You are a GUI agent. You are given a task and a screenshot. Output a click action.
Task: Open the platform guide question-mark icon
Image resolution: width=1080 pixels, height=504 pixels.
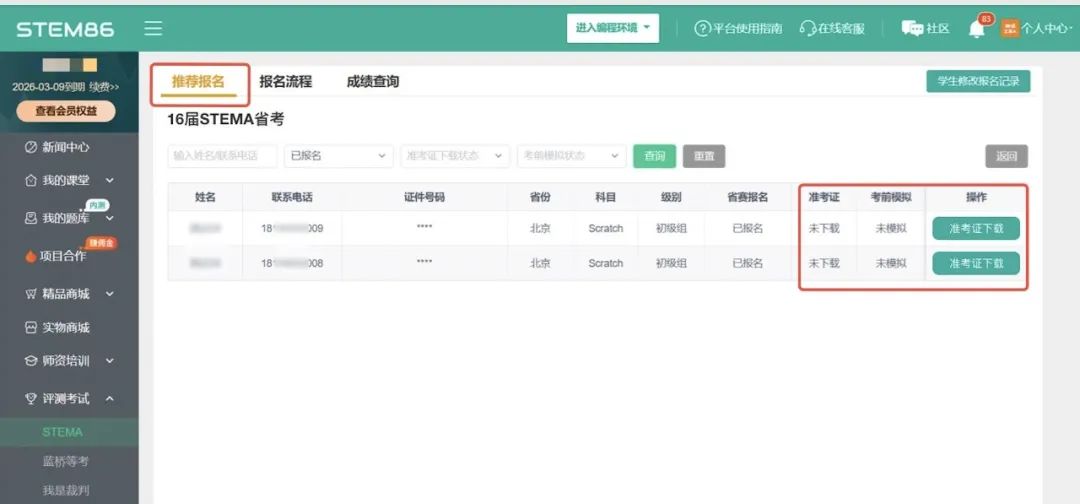(x=701, y=28)
